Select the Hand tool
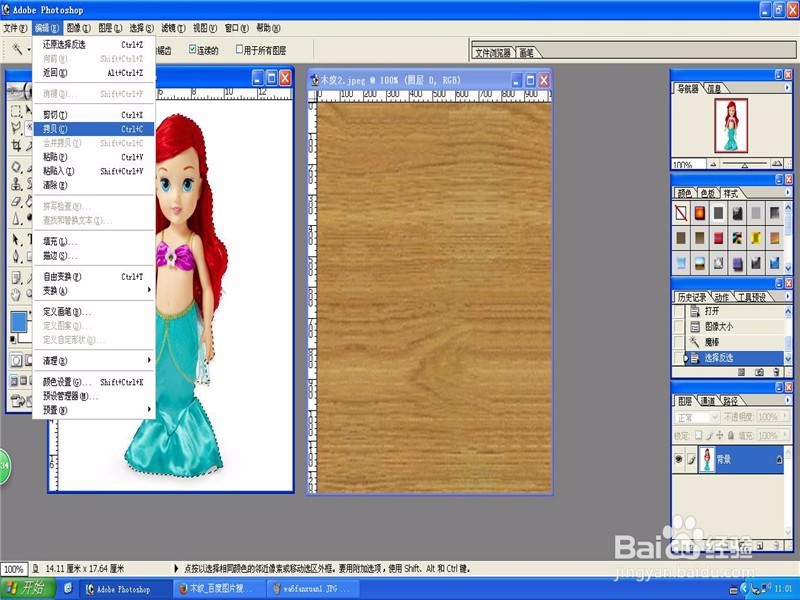800x600 pixels. tap(16, 294)
